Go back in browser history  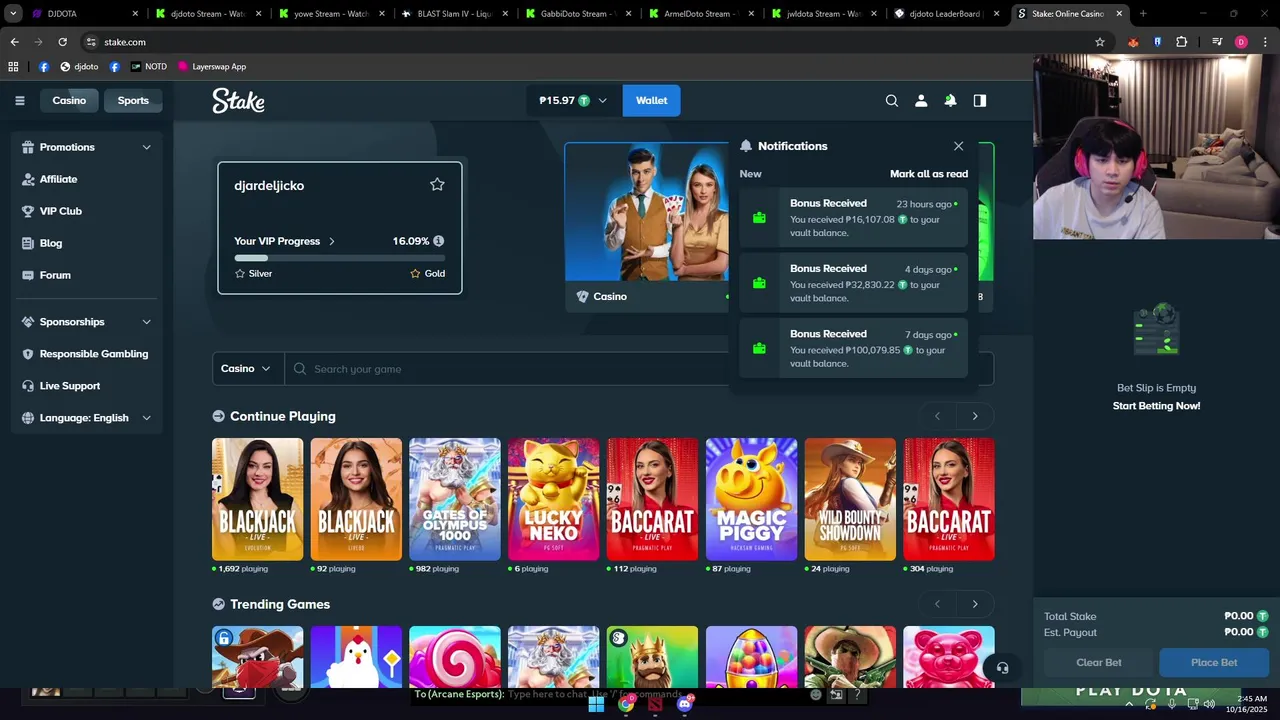(14, 42)
